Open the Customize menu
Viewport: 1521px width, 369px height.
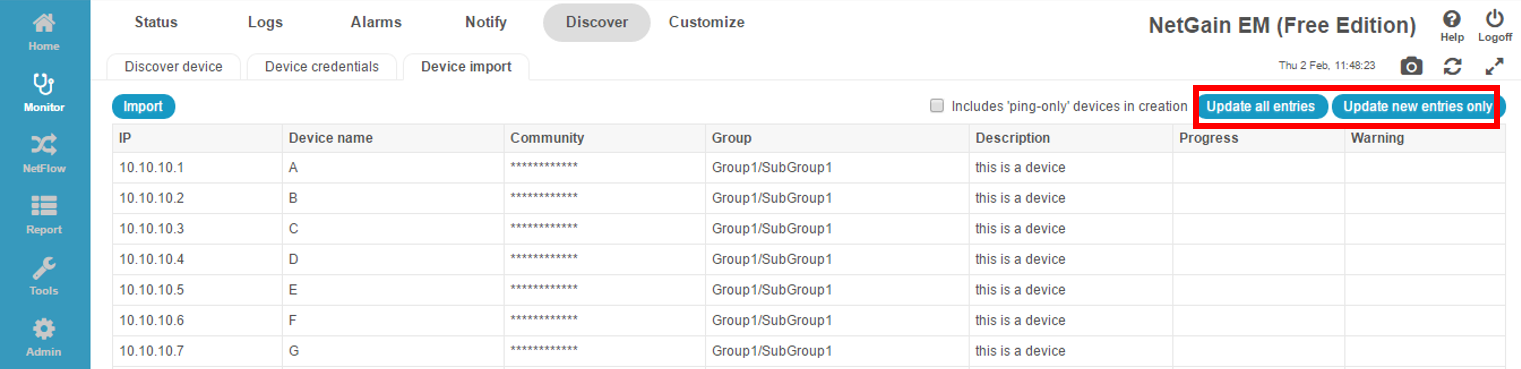point(706,22)
